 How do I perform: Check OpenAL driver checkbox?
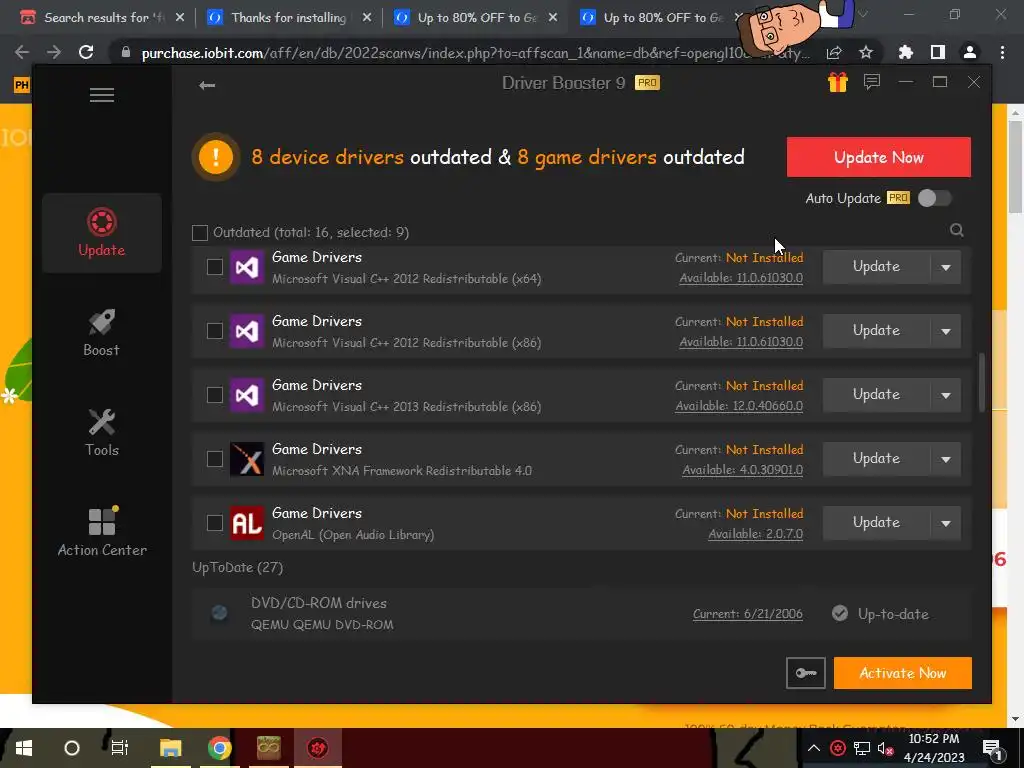[215, 523]
